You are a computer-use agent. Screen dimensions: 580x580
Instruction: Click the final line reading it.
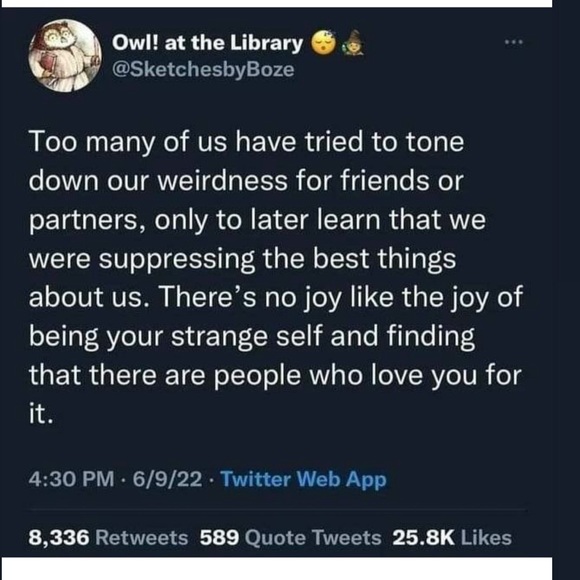coord(41,415)
